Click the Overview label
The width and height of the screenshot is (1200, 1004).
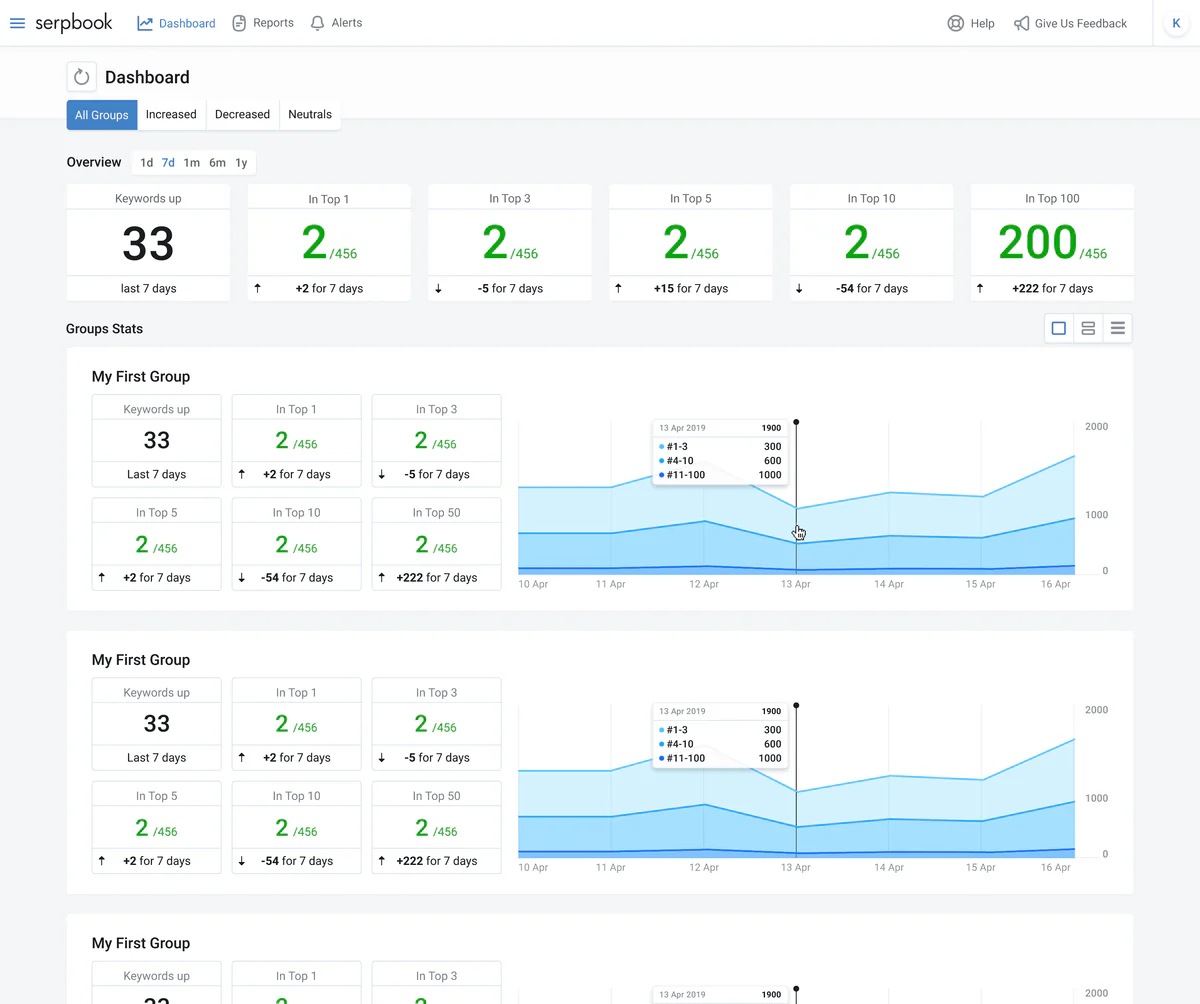(x=94, y=162)
